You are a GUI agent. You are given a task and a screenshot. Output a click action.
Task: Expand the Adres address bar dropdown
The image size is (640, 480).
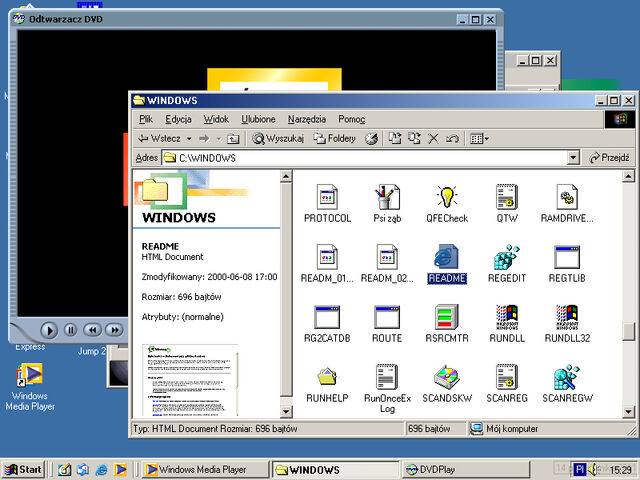[x=573, y=158]
